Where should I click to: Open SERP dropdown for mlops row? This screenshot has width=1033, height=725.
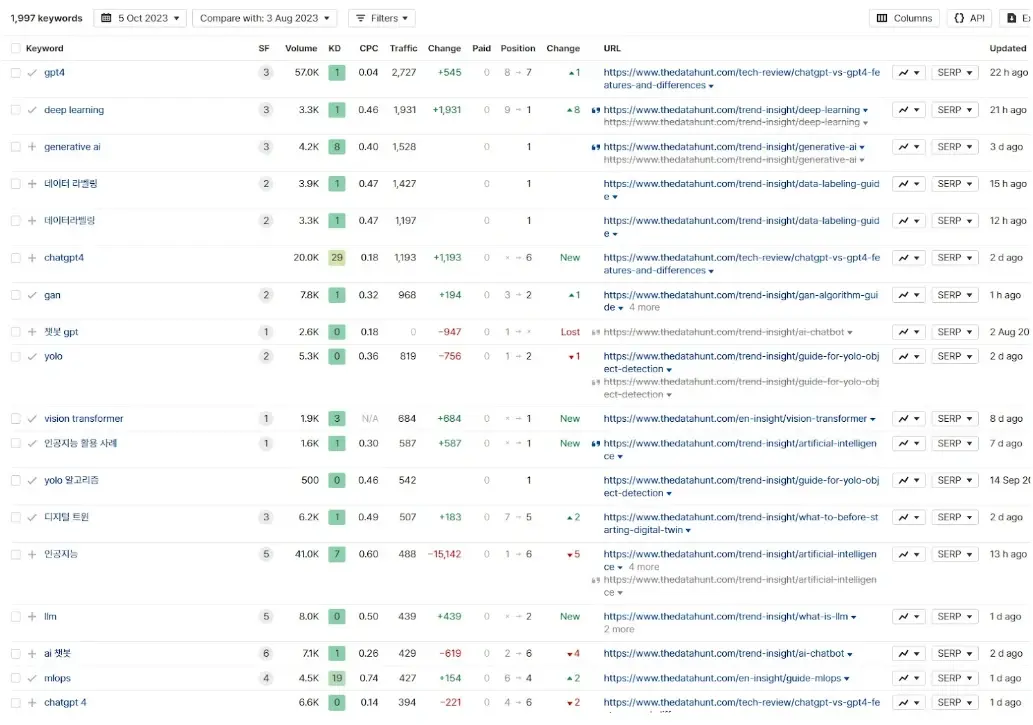(955, 678)
